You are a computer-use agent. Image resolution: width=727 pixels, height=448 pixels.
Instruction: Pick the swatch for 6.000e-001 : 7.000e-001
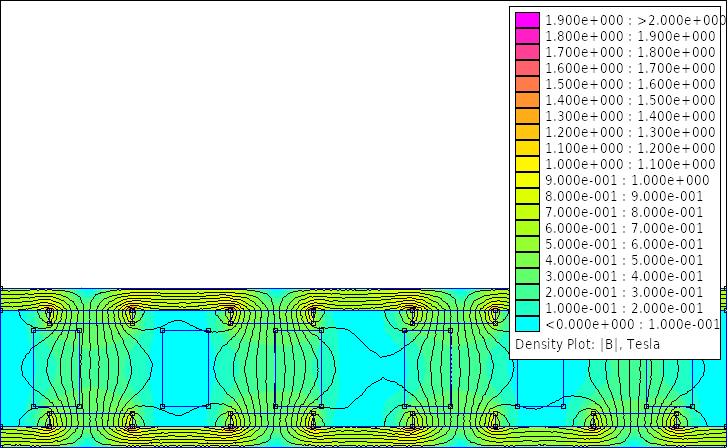click(x=527, y=228)
